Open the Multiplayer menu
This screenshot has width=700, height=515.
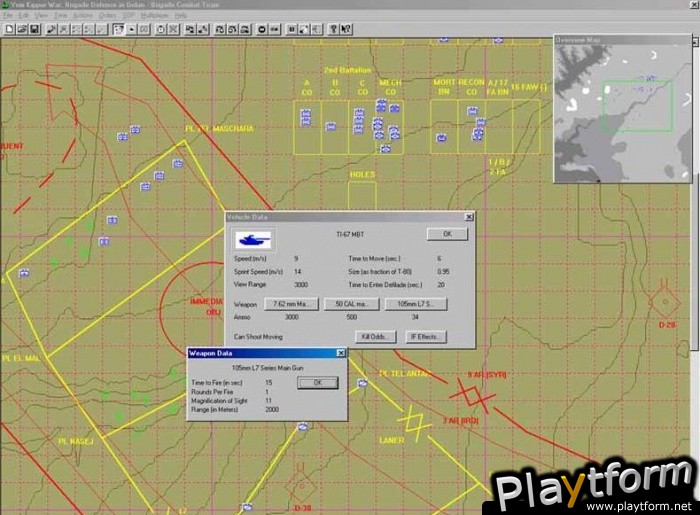(155, 15)
